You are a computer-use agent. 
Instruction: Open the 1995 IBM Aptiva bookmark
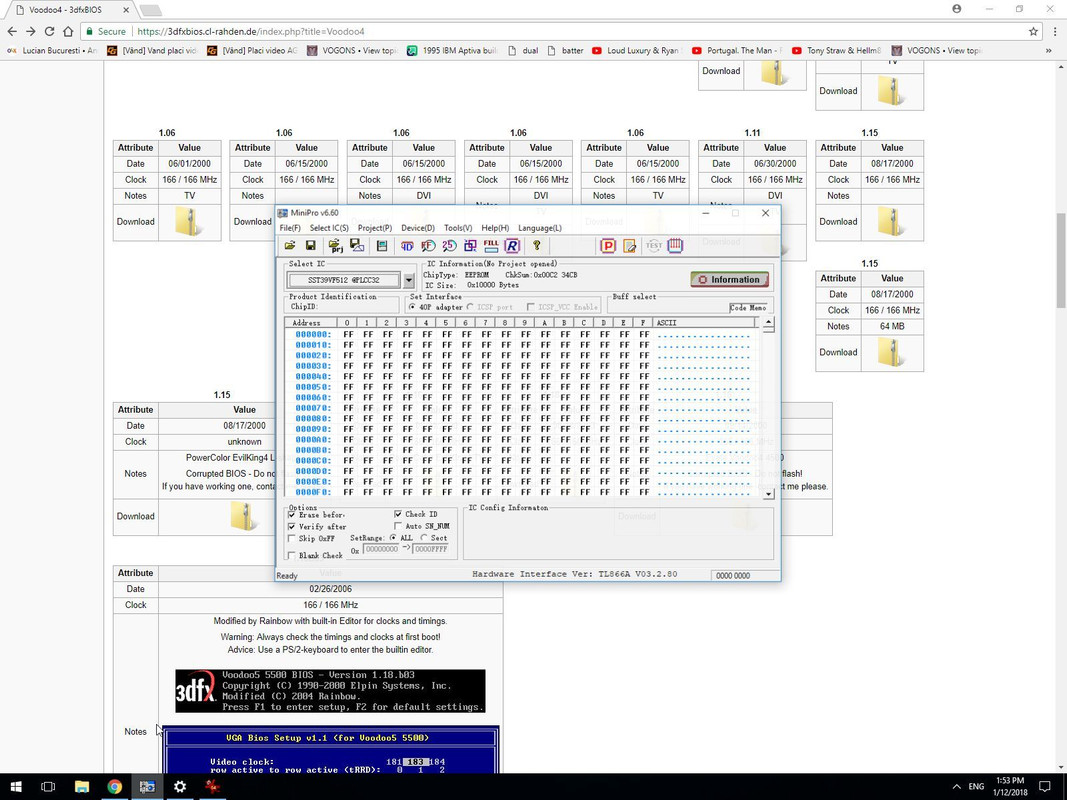coord(452,50)
